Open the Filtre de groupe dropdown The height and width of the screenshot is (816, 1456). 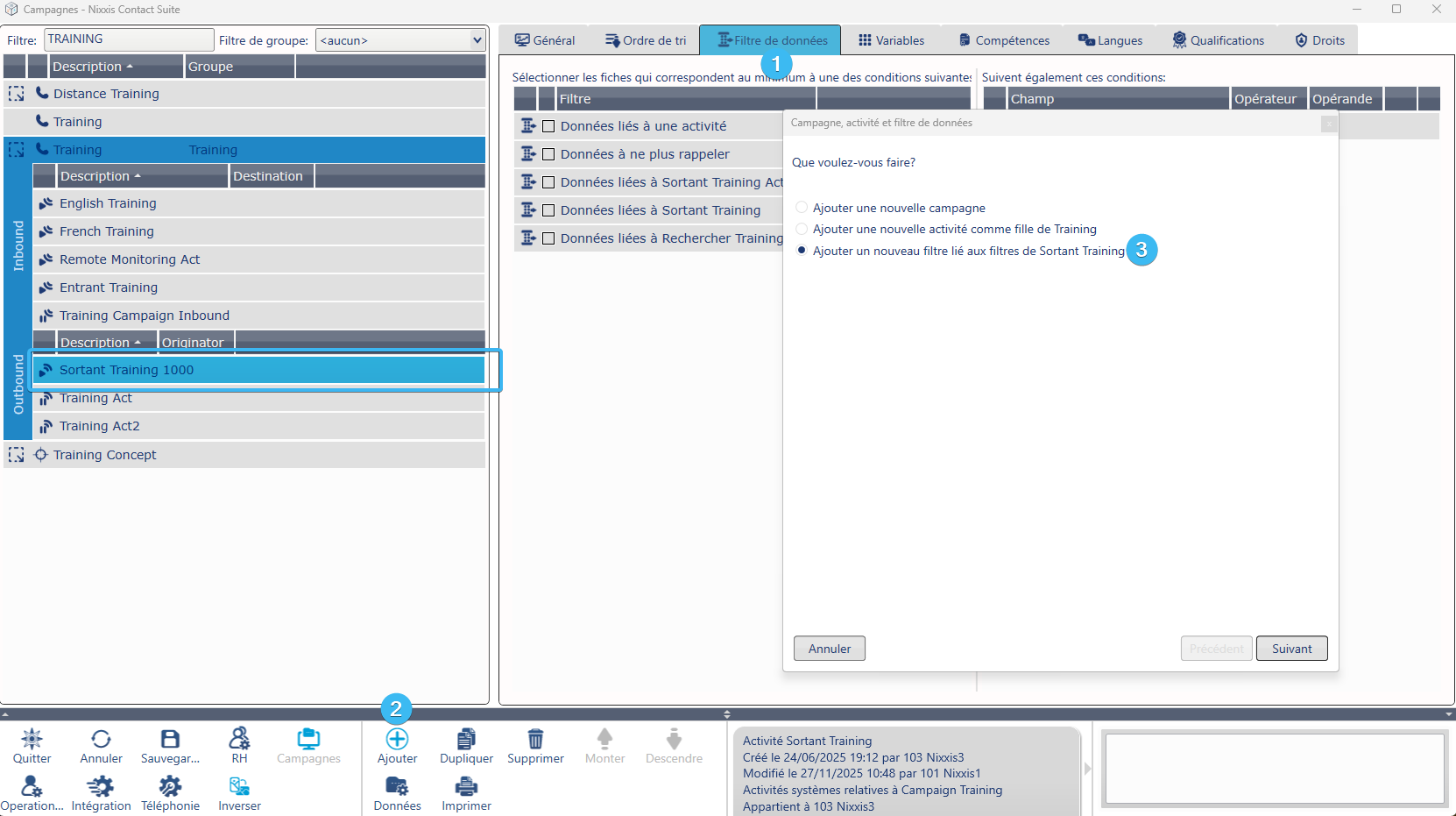pyautogui.click(x=477, y=40)
